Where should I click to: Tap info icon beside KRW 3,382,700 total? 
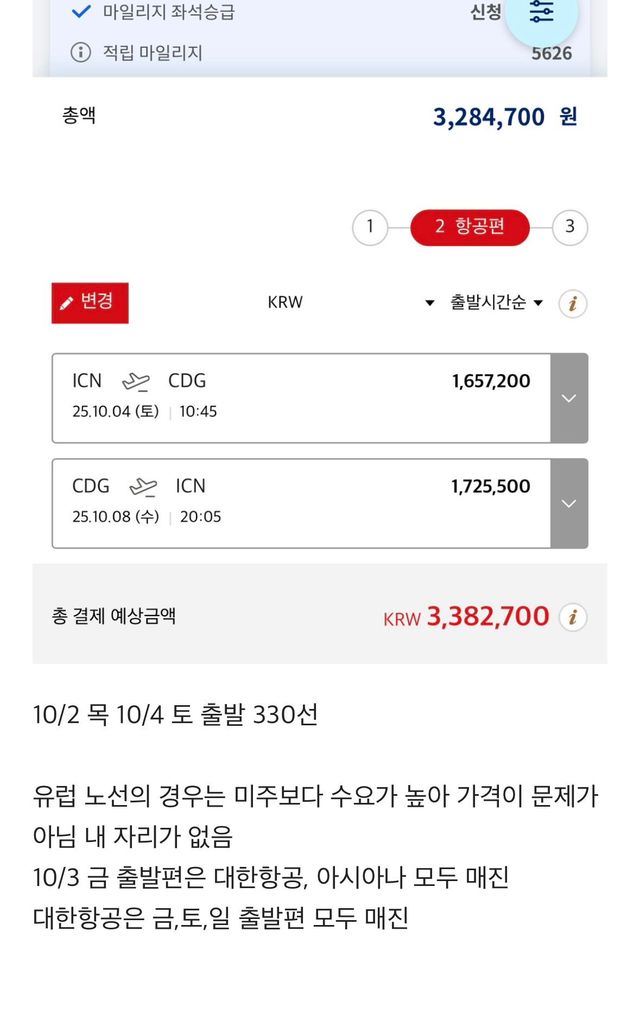pos(572,617)
